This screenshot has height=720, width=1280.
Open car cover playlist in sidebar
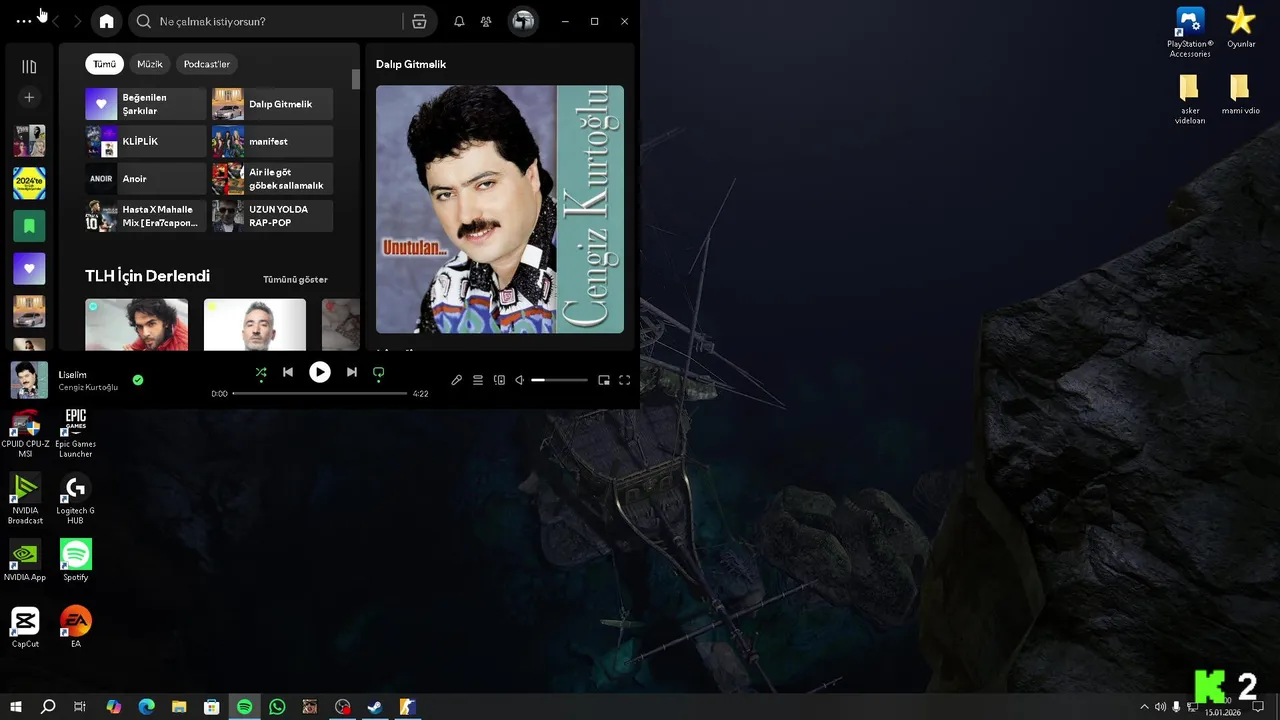(x=29, y=311)
